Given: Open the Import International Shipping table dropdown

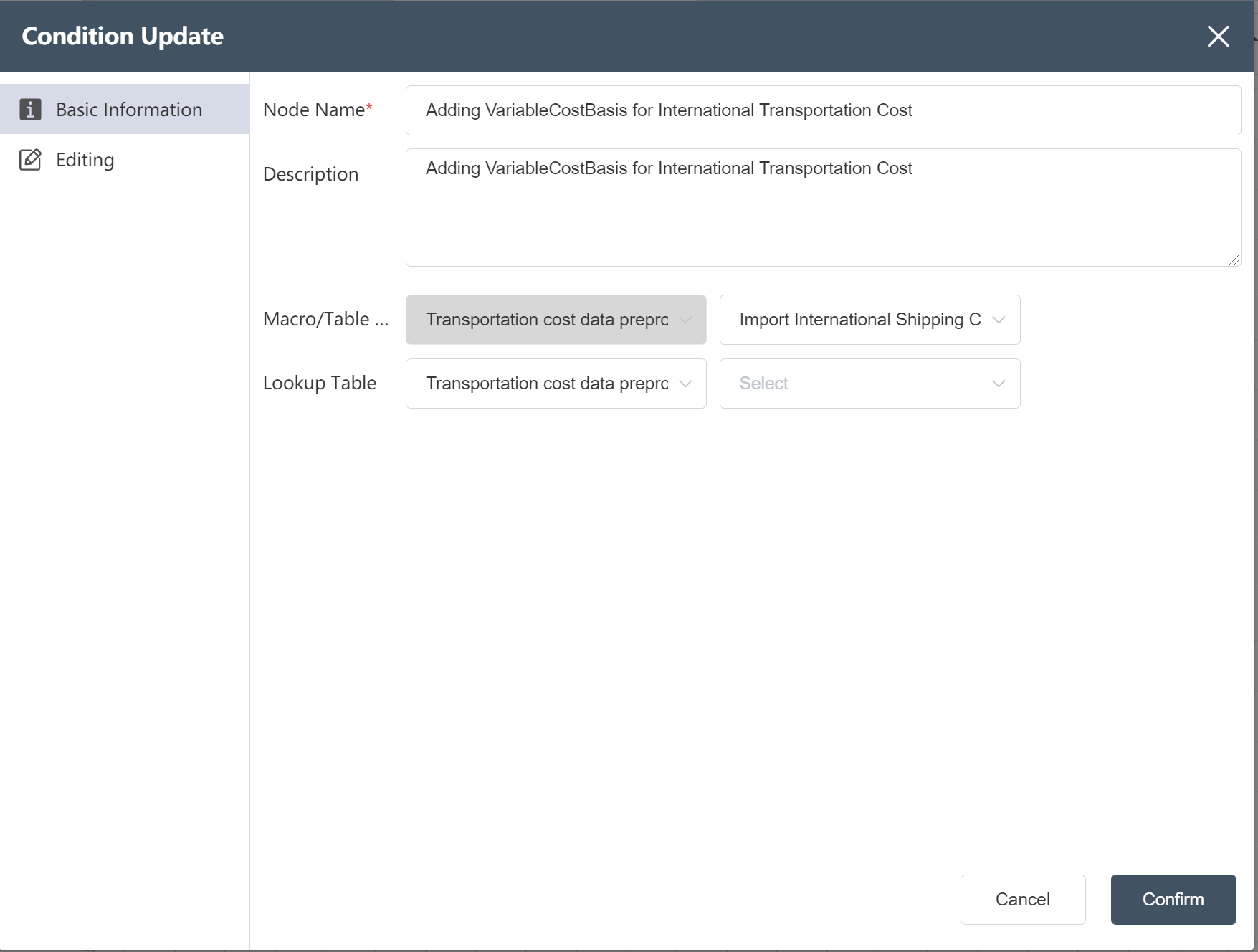Looking at the screenshot, I should [869, 320].
